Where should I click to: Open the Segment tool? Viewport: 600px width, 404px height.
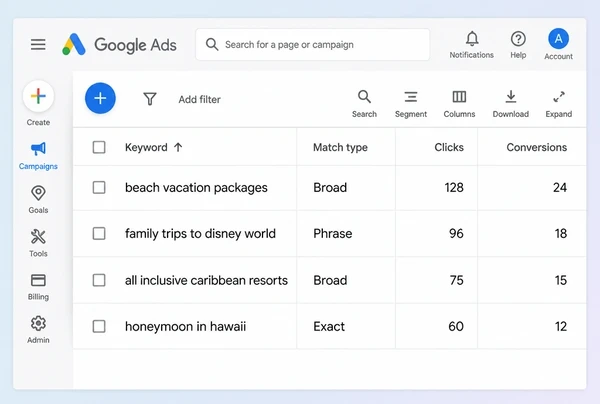tap(411, 104)
